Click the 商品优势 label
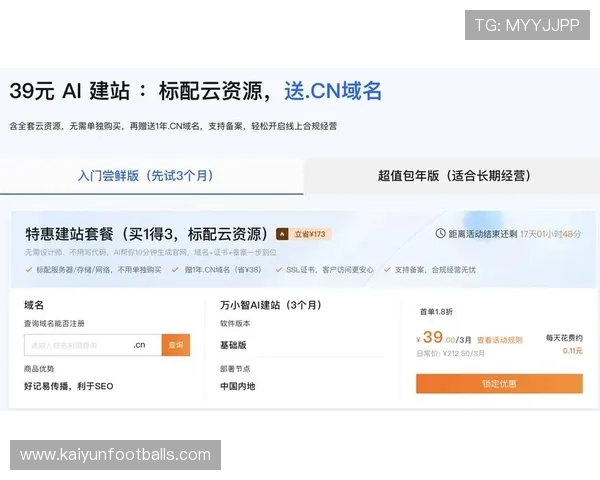600x480 pixels. [x=39, y=369]
